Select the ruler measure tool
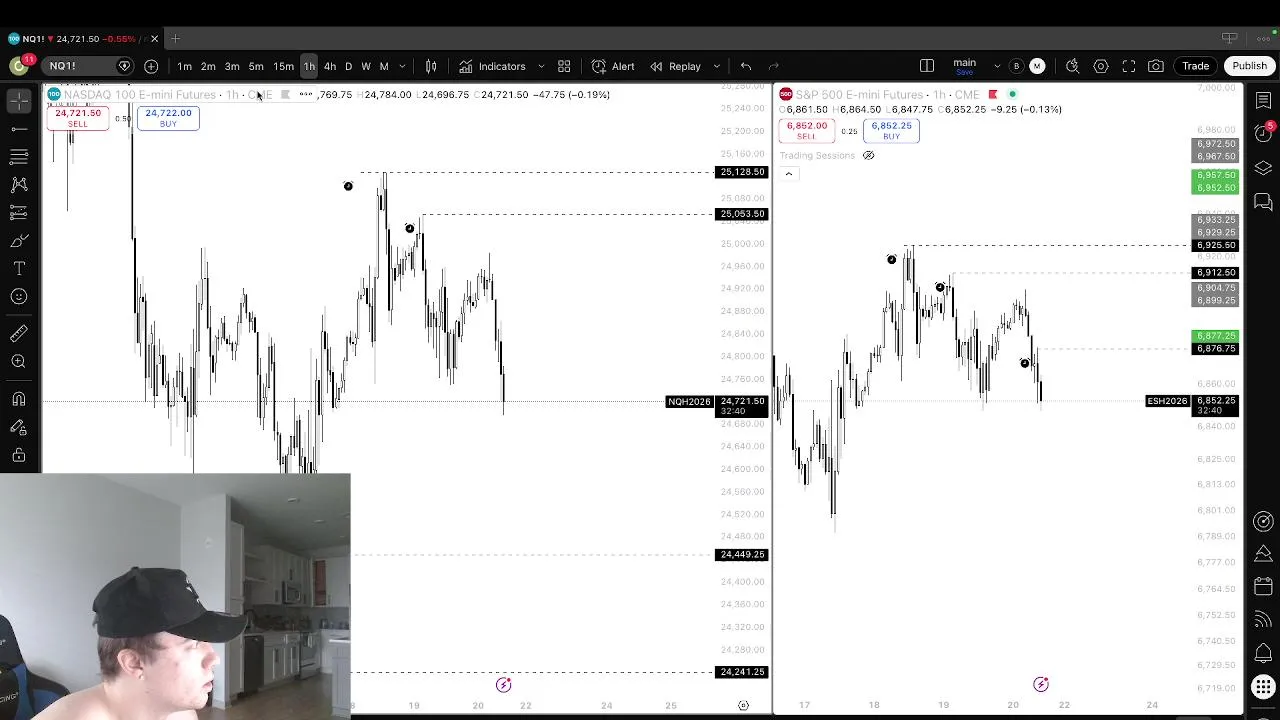1280x720 pixels. 19,334
